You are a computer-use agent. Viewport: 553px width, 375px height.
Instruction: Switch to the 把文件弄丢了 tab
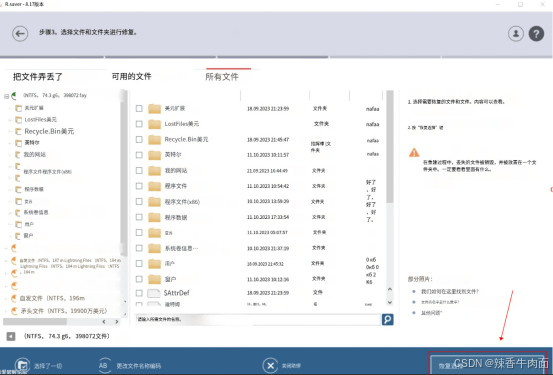(x=38, y=77)
